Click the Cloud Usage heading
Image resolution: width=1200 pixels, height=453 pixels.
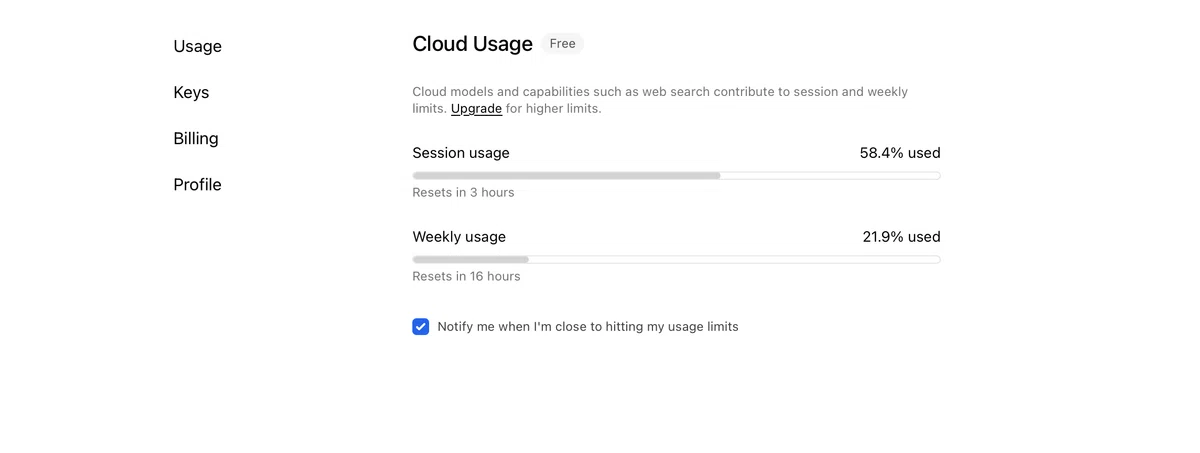point(472,44)
